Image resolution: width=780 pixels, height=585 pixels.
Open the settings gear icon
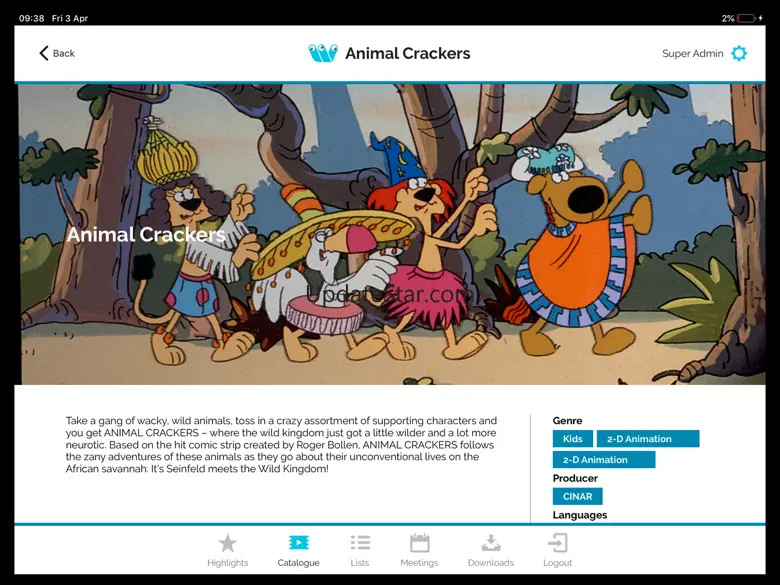[x=739, y=53]
